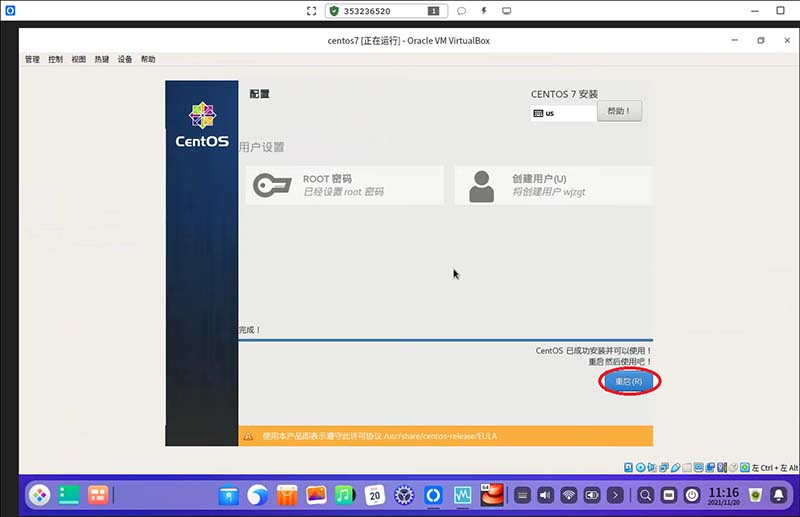The image size is (800, 517).
Task: Click the display settings status icon
Action: (x=698, y=467)
